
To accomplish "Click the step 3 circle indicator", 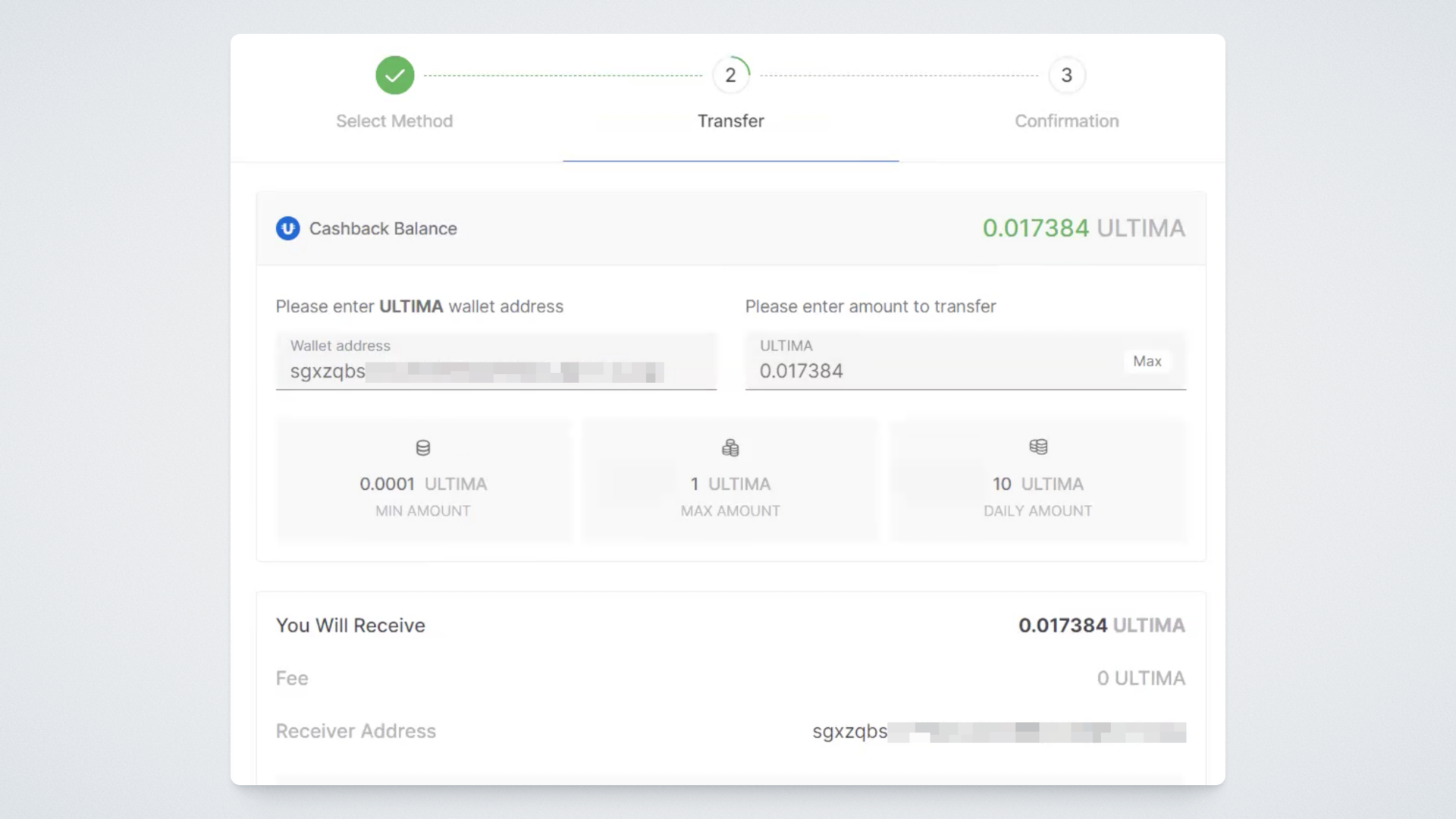I will [x=1066, y=75].
